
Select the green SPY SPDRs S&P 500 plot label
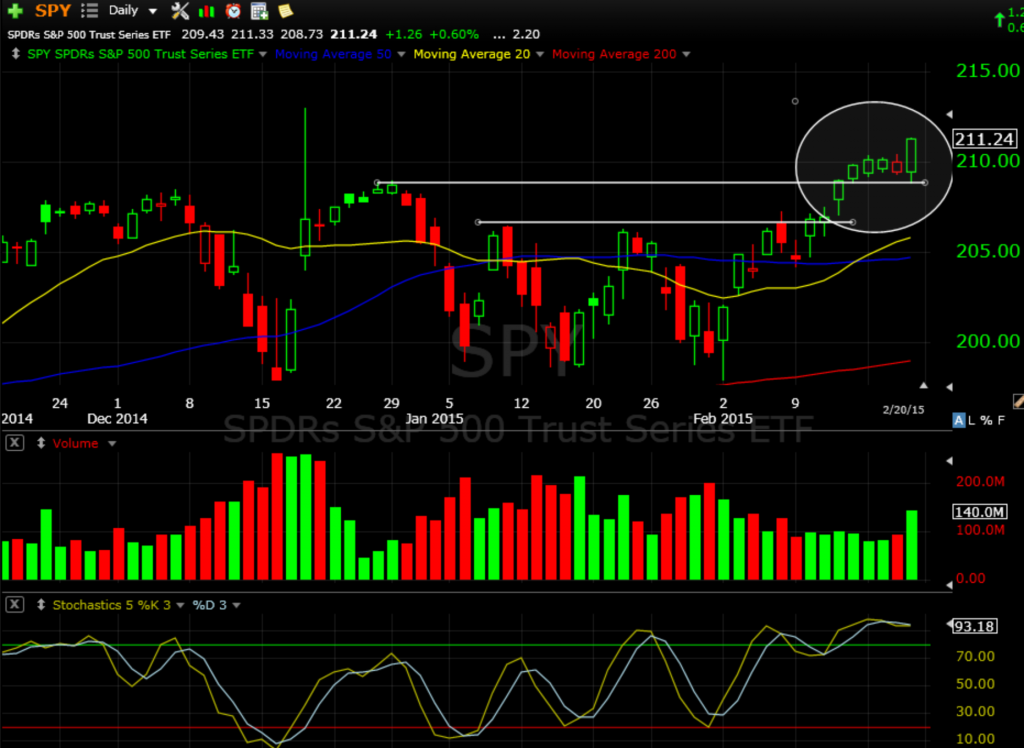(x=140, y=54)
